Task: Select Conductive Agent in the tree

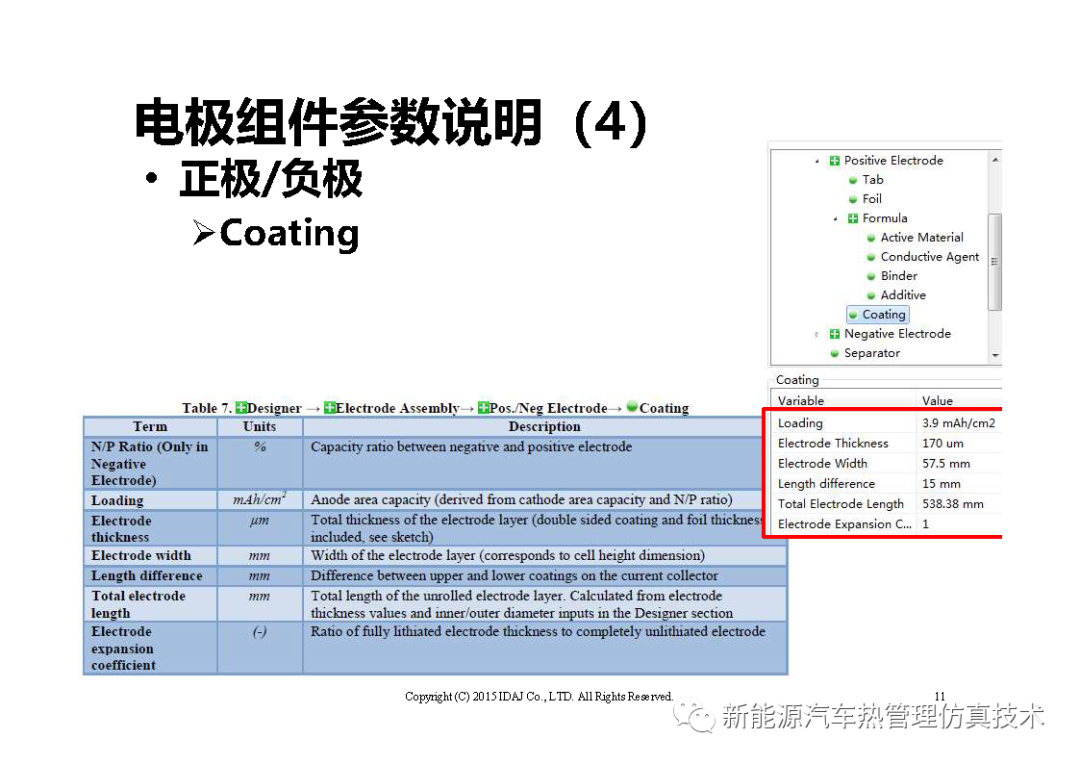Action: [929, 257]
